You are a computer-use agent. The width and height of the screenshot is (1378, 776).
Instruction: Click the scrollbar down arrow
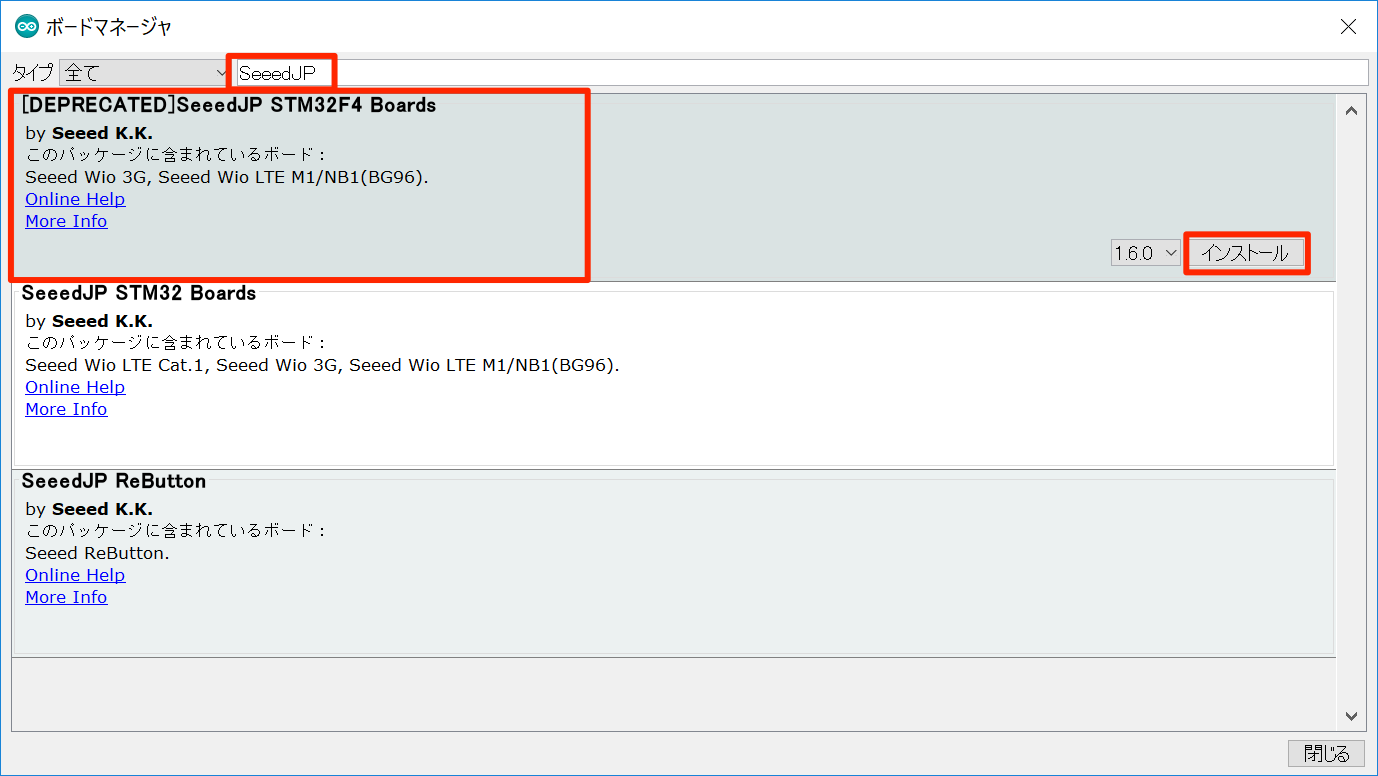pyautogui.click(x=1351, y=716)
